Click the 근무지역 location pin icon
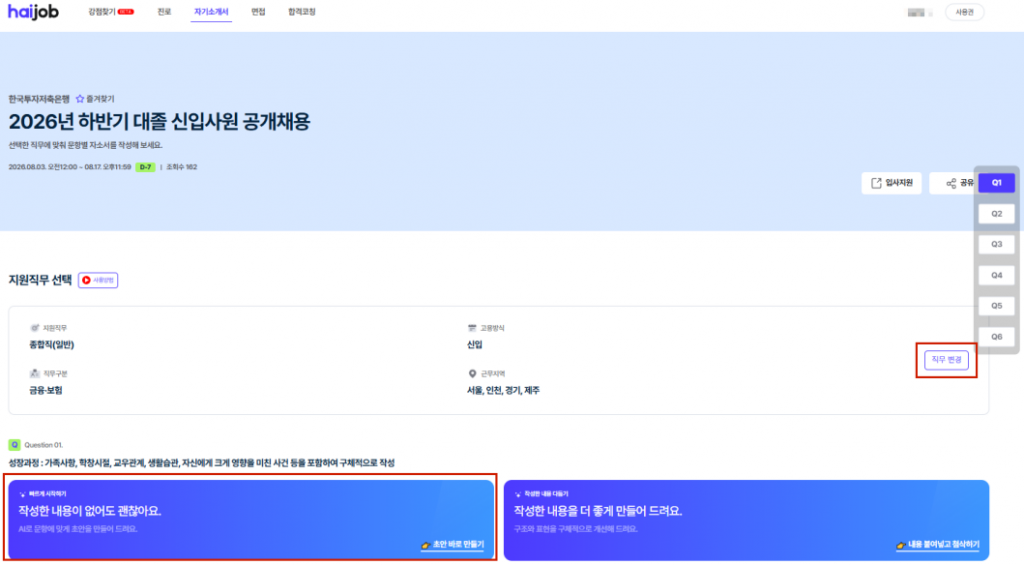Screen dimensions: 1024x565 (472, 374)
